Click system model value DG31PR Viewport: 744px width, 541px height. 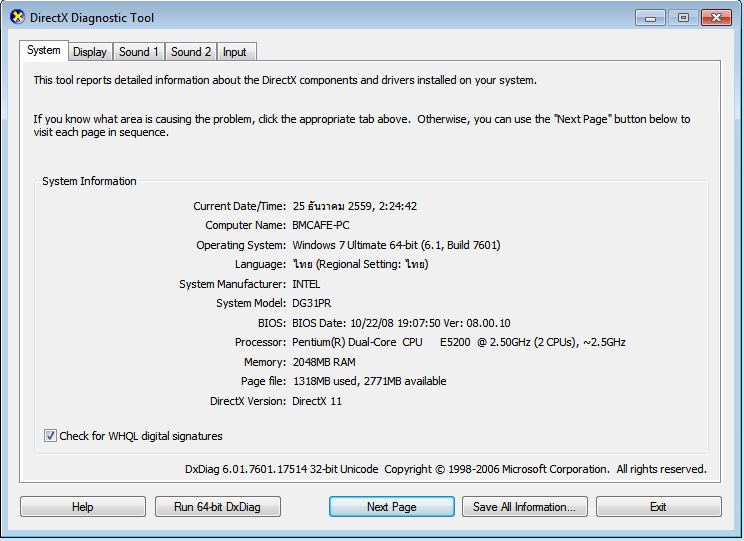[x=311, y=303]
